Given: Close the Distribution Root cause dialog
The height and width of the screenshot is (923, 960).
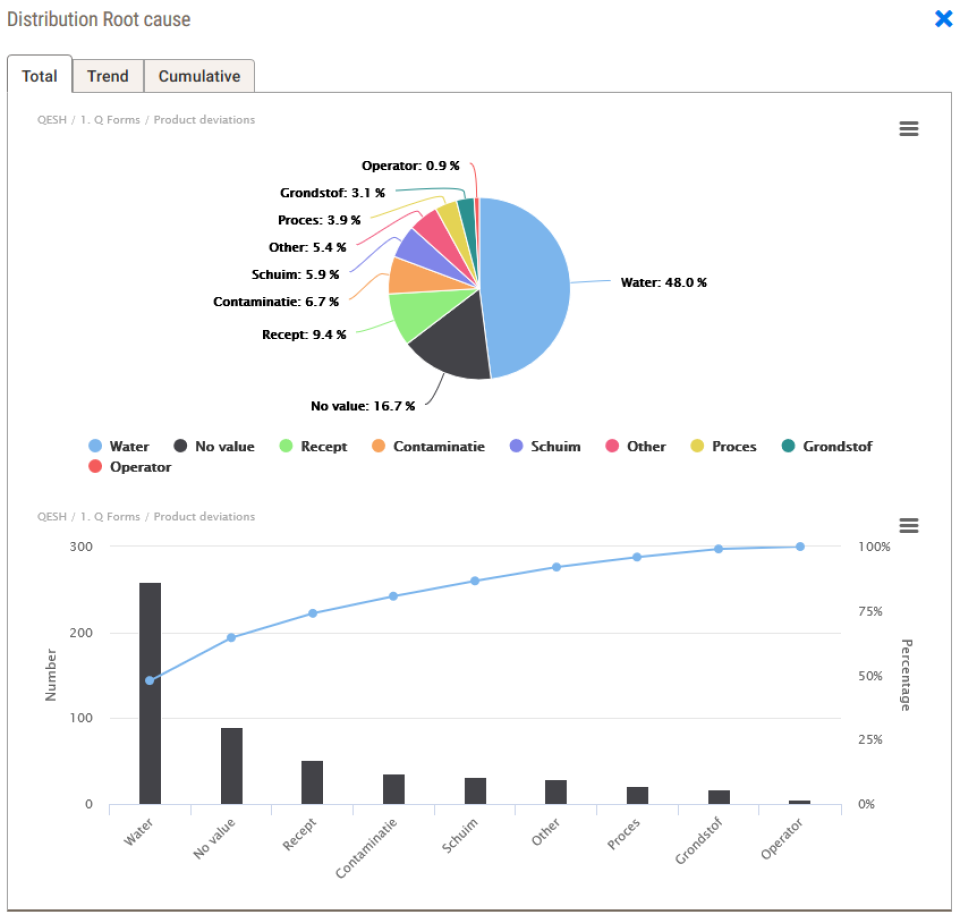Looking at the screenshot, I should [942, 19].
